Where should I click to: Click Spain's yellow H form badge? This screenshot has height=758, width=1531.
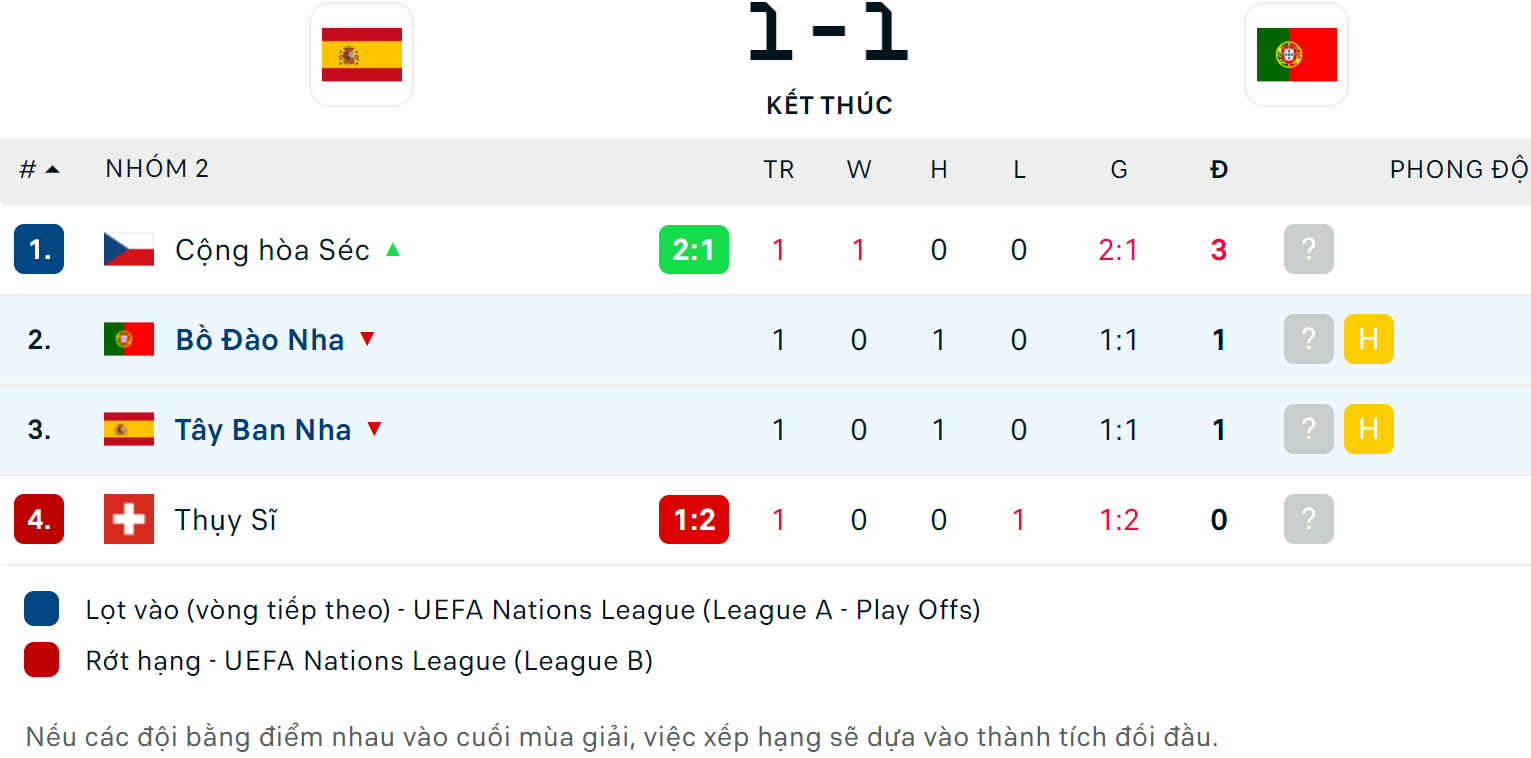tap(1368, 429)
